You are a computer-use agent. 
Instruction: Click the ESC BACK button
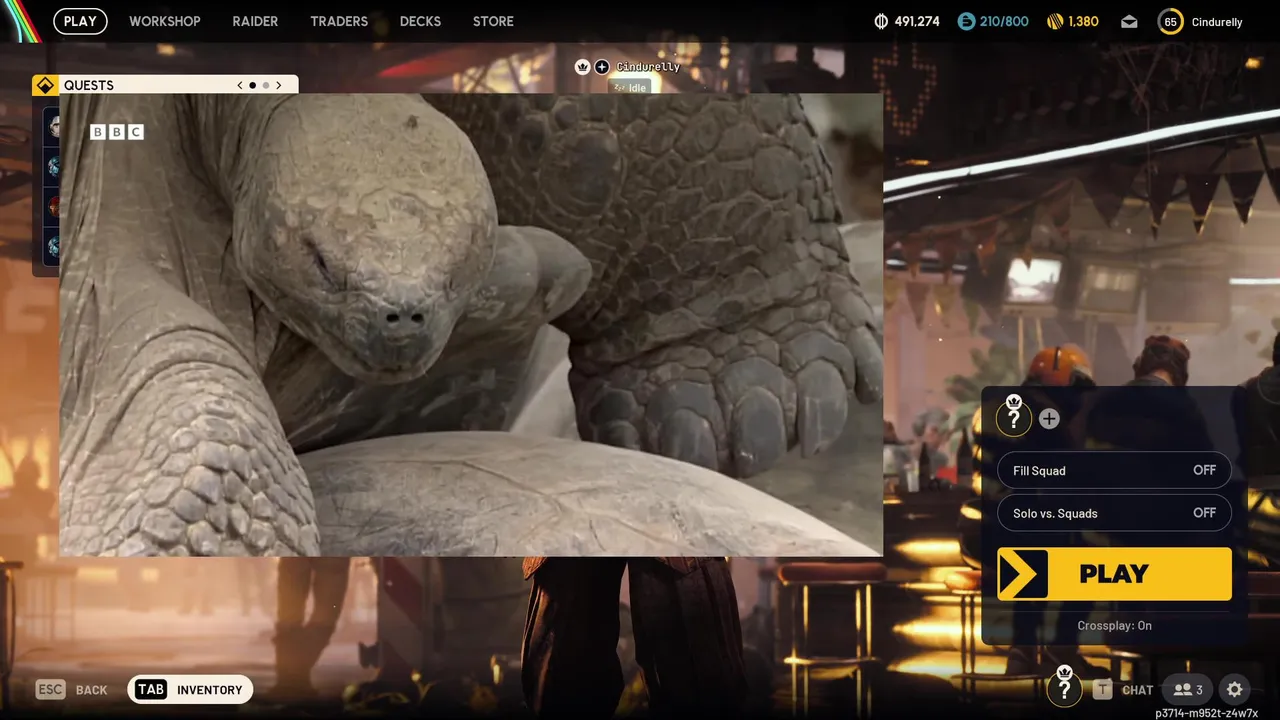71,689
